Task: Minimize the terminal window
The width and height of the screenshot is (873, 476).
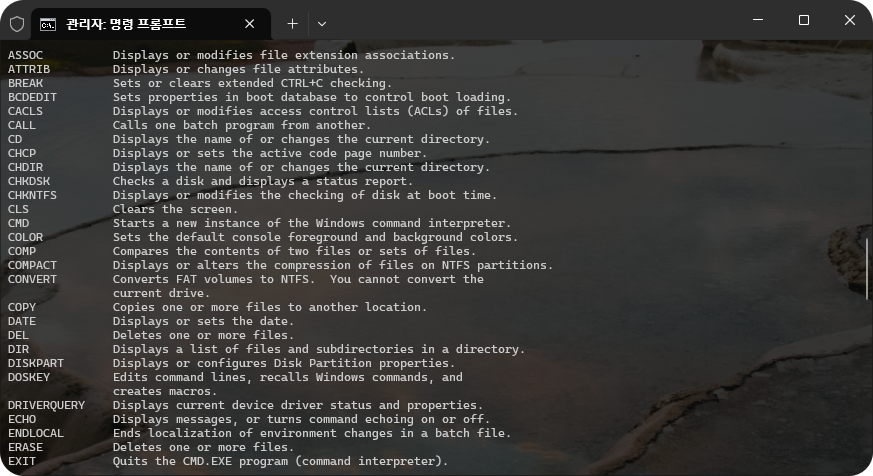Action: click(x=756, y=21)
